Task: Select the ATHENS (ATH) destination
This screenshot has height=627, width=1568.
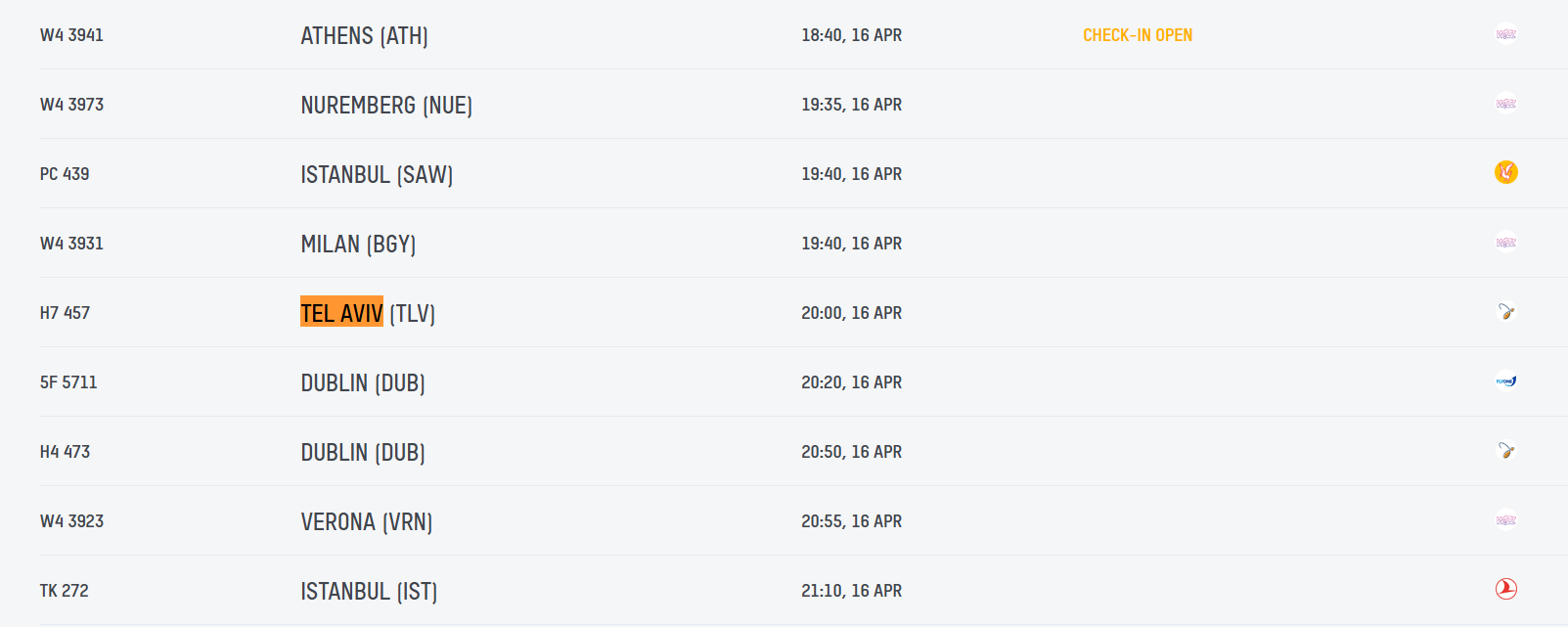Action: coord(364,36)
